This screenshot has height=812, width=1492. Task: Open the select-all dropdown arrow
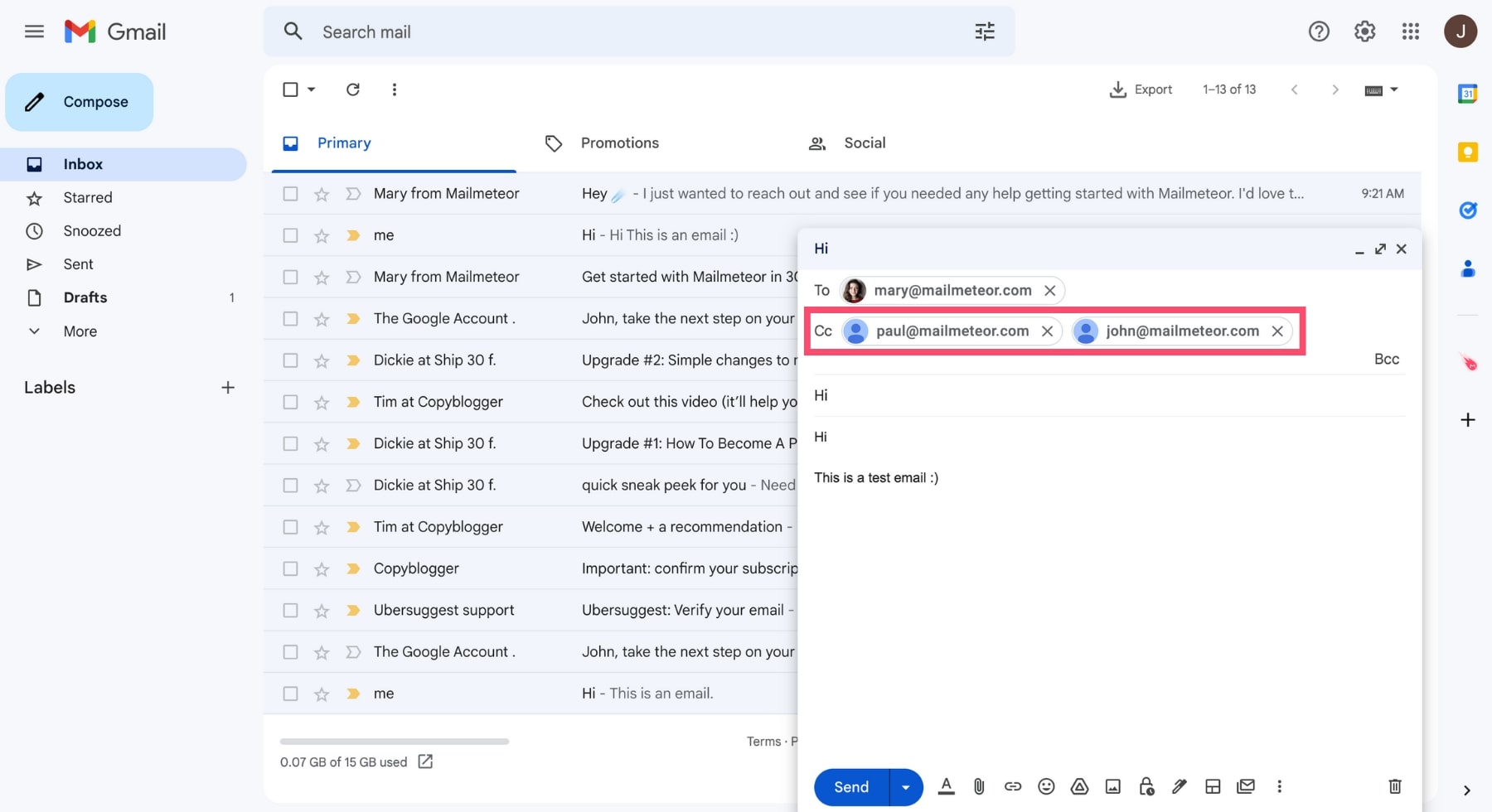pos(312,89)
